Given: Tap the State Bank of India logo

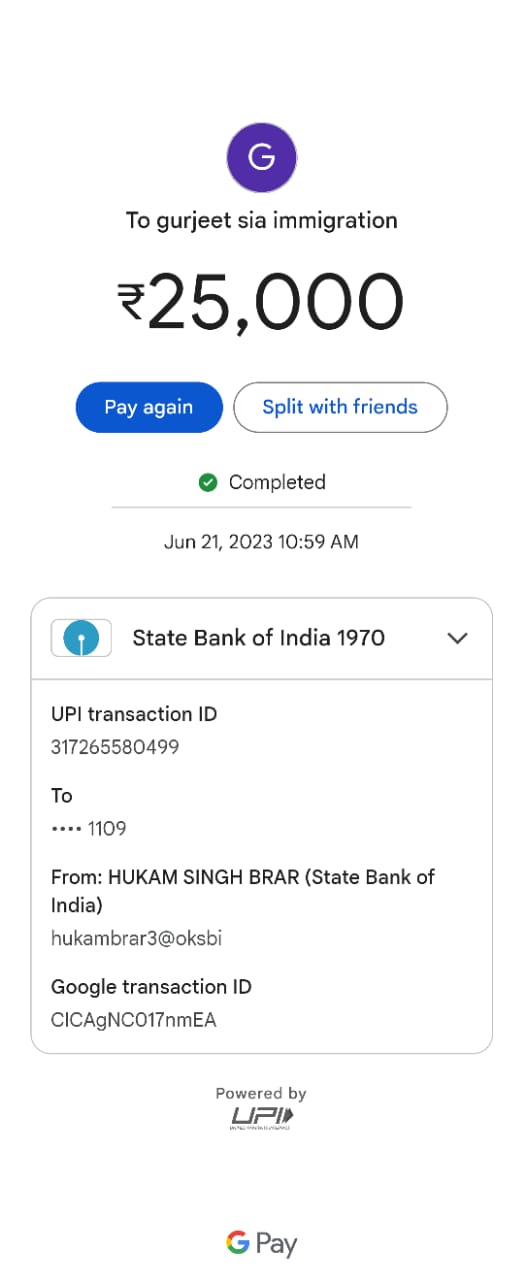Looking at the screenshot, I should tap(81, 638).
